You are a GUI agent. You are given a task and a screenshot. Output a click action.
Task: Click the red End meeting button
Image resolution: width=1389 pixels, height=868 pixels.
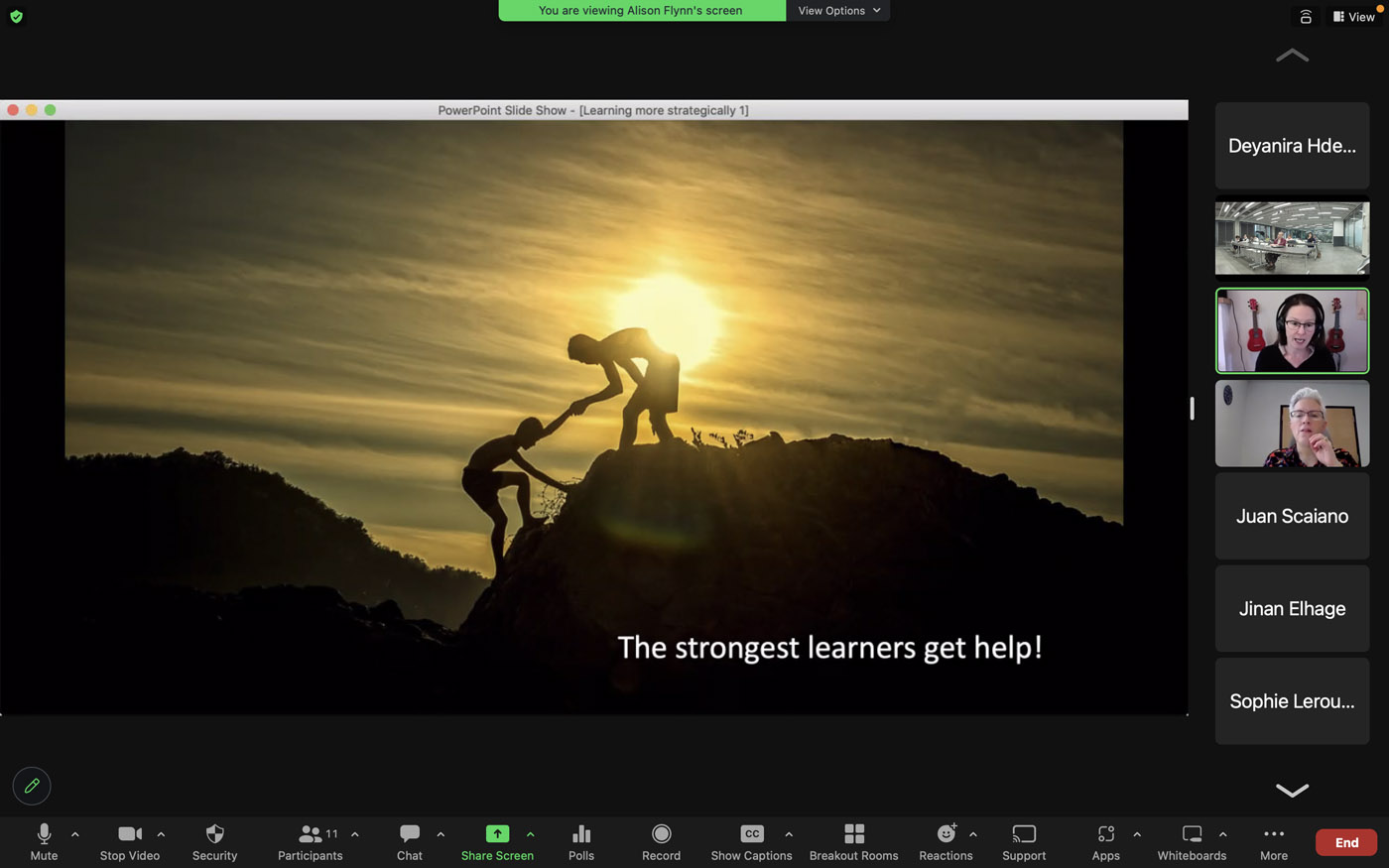[1346, 842]
